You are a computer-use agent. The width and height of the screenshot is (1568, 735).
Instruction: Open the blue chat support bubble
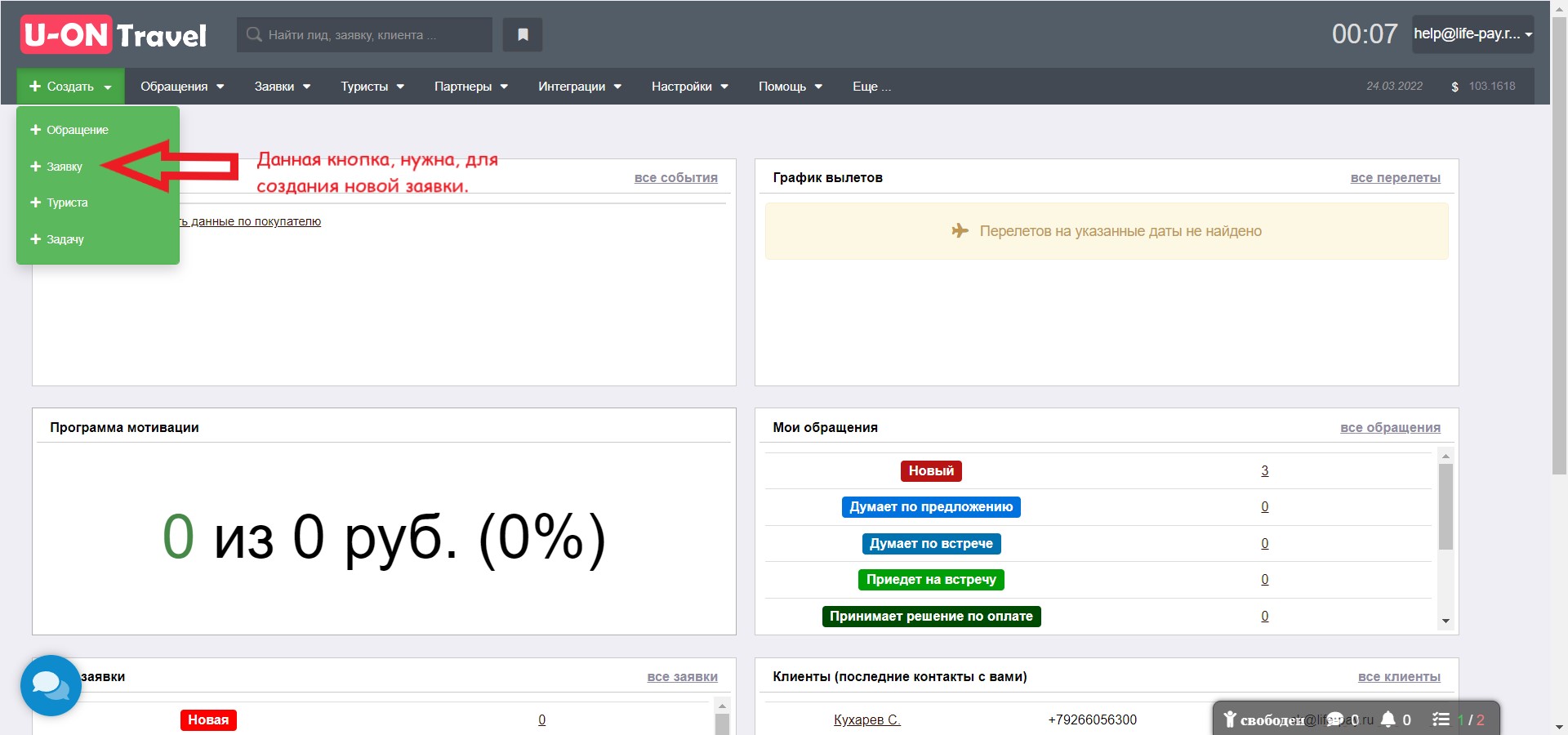point(51,685)
